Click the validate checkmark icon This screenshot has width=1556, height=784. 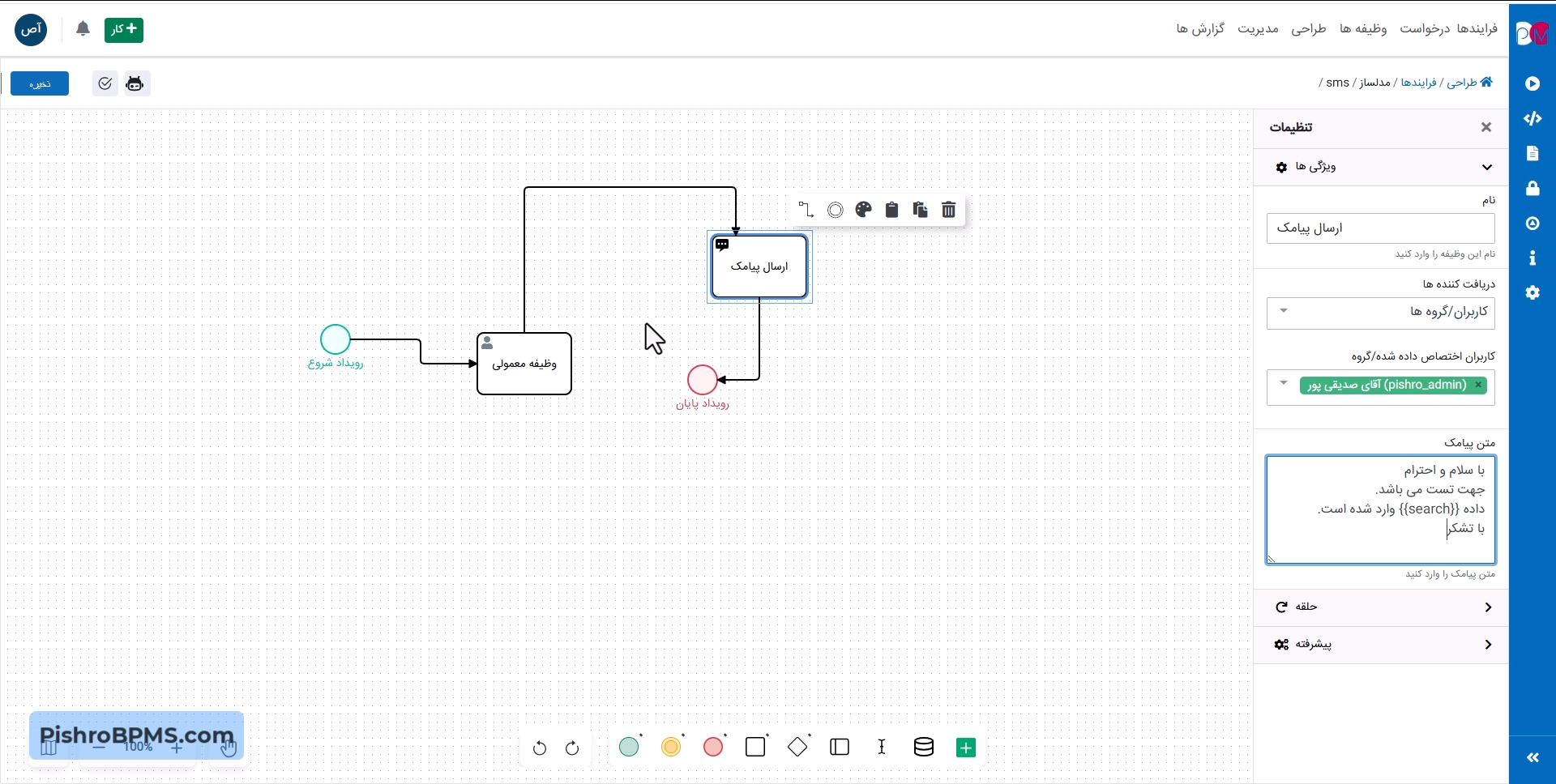pos(105,83)
